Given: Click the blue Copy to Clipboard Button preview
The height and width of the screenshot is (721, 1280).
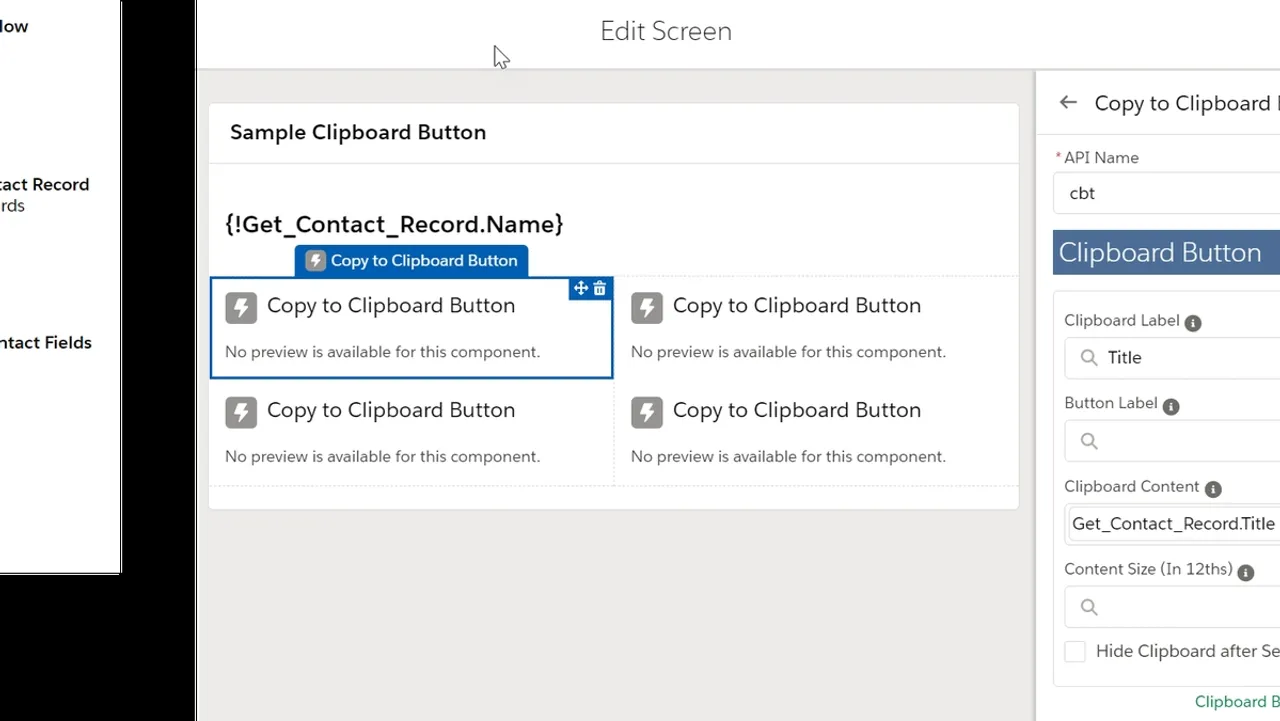Looking at the screenshot, I should point(412,260).
